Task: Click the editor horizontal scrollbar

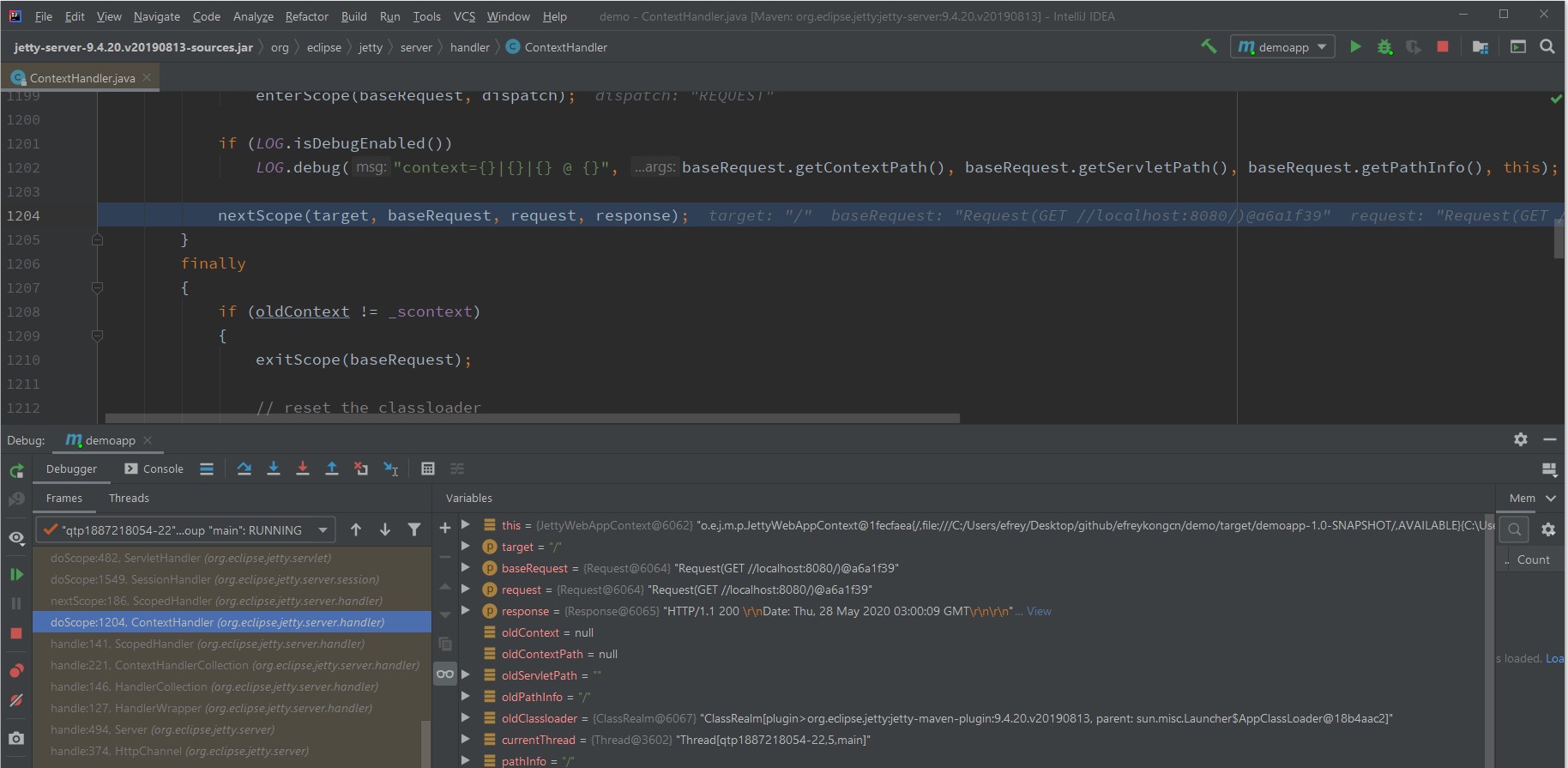Action: (x=532, y=419)
